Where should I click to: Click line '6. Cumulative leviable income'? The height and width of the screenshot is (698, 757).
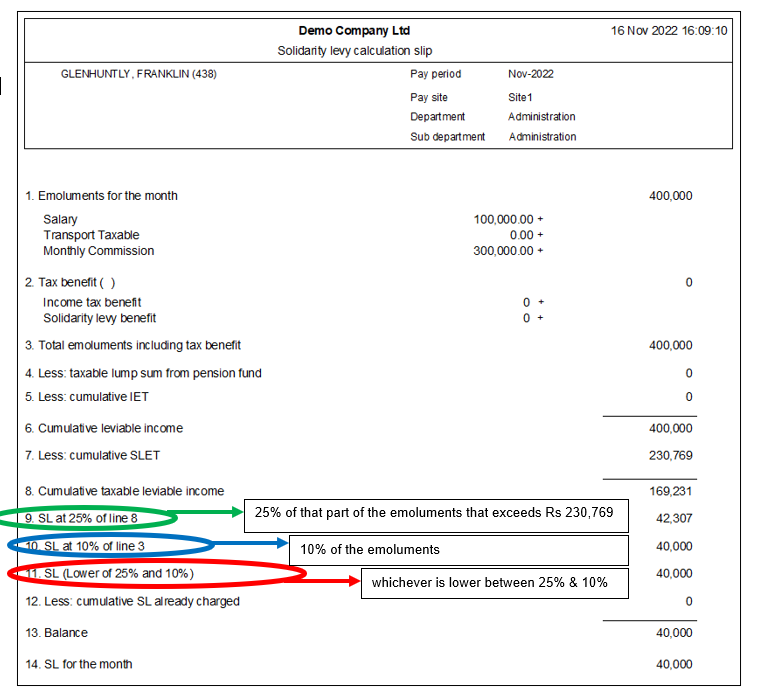[104, 429]
